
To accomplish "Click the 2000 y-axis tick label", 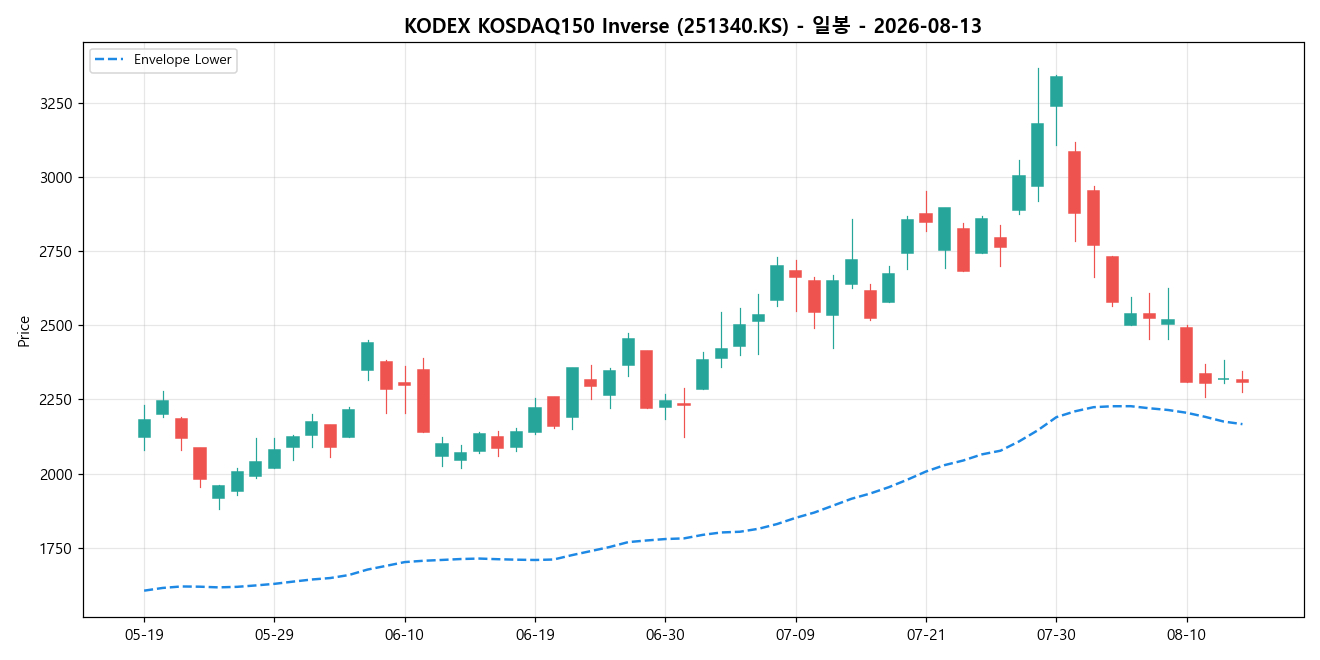I will pos(55,474).
